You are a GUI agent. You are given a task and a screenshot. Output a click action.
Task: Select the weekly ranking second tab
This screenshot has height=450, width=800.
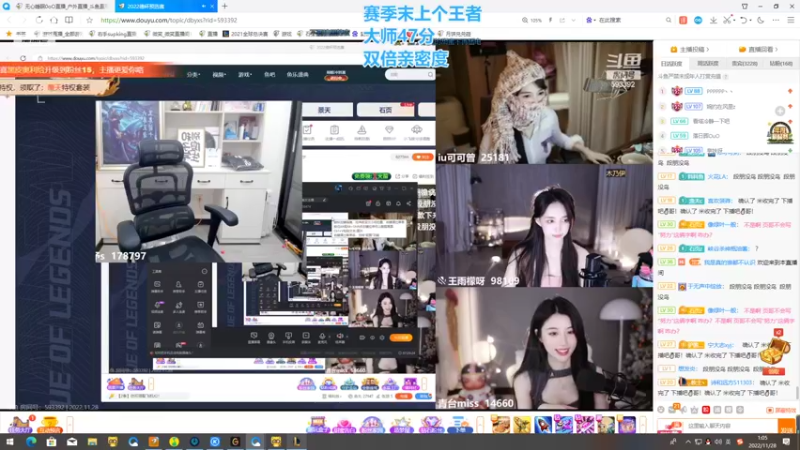coord(708,63)
